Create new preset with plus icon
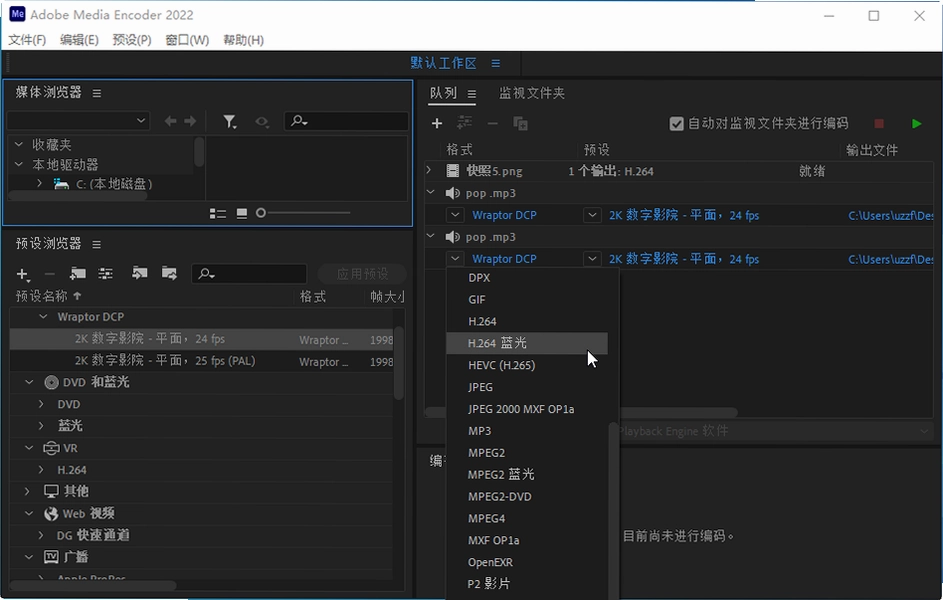The width and height of the screenshot is (943, 600). tap(23, 274)
